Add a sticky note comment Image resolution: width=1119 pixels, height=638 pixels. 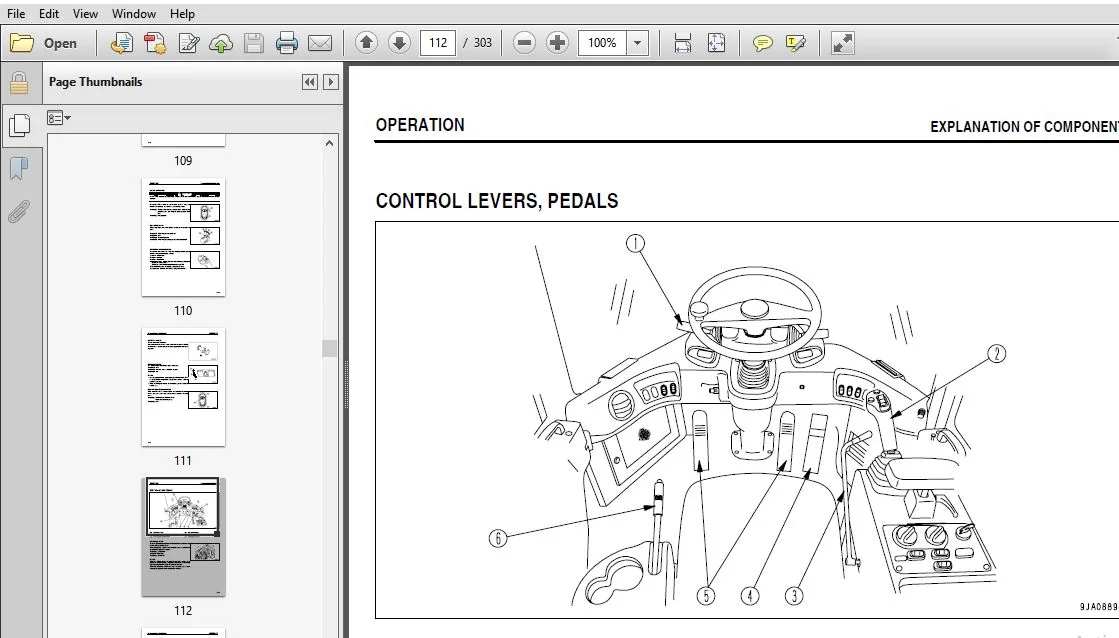tap(762, 44)
